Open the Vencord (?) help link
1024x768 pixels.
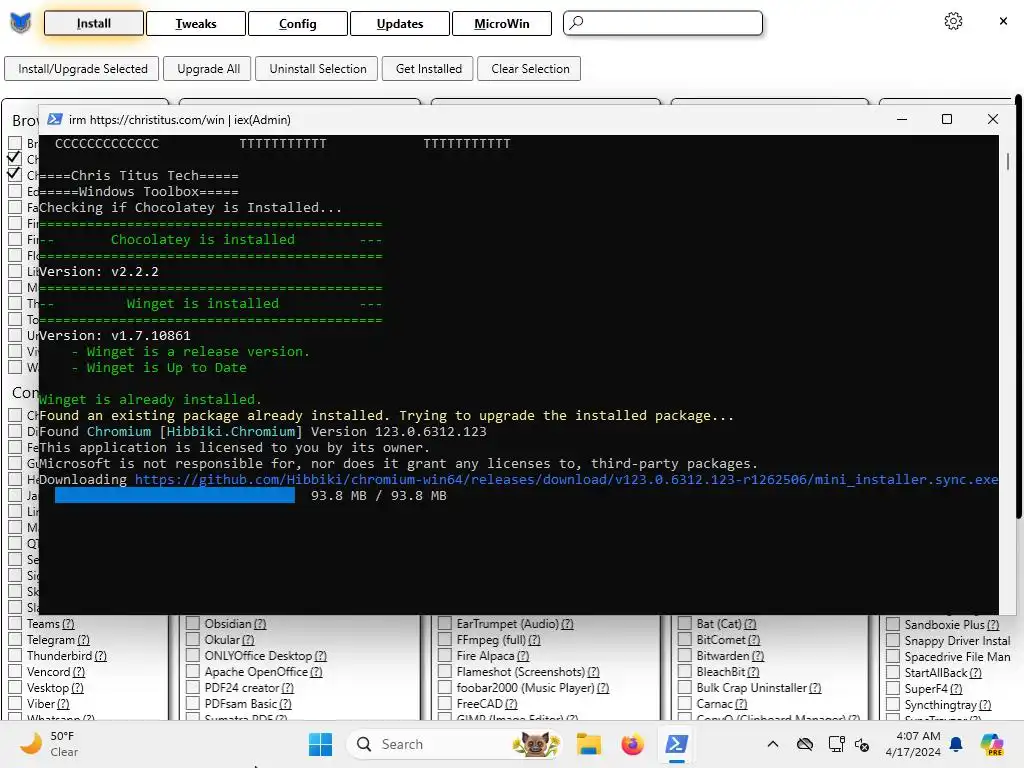point(78,672)
